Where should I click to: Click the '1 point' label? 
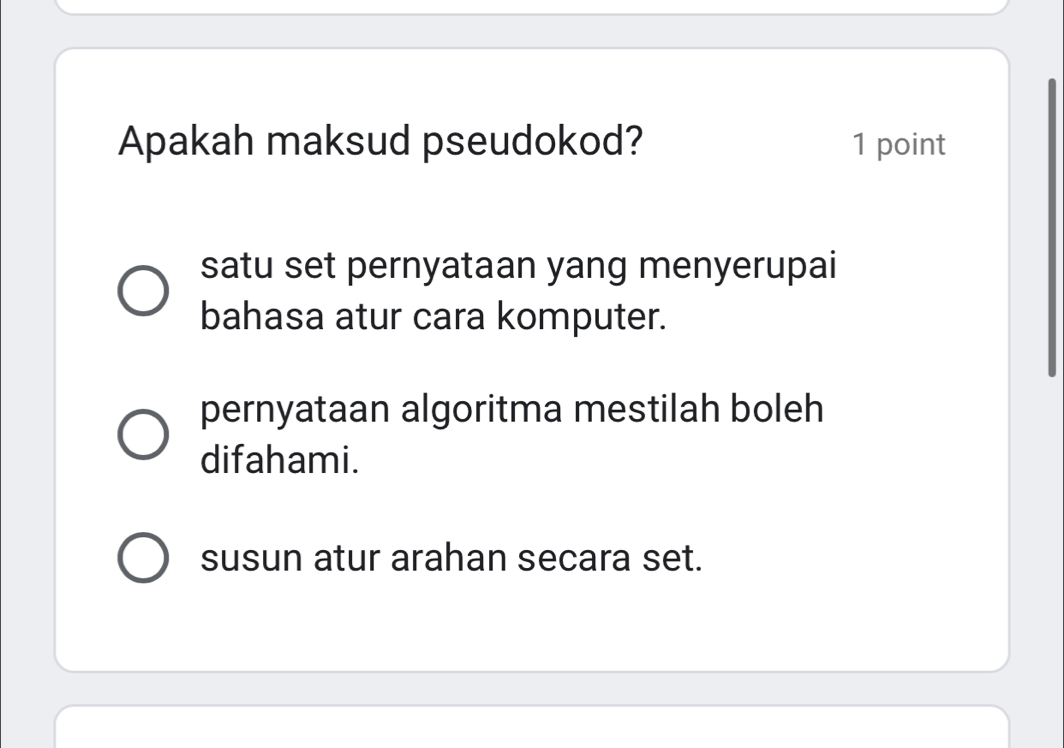pyautogui.click(x=898, y=145)
